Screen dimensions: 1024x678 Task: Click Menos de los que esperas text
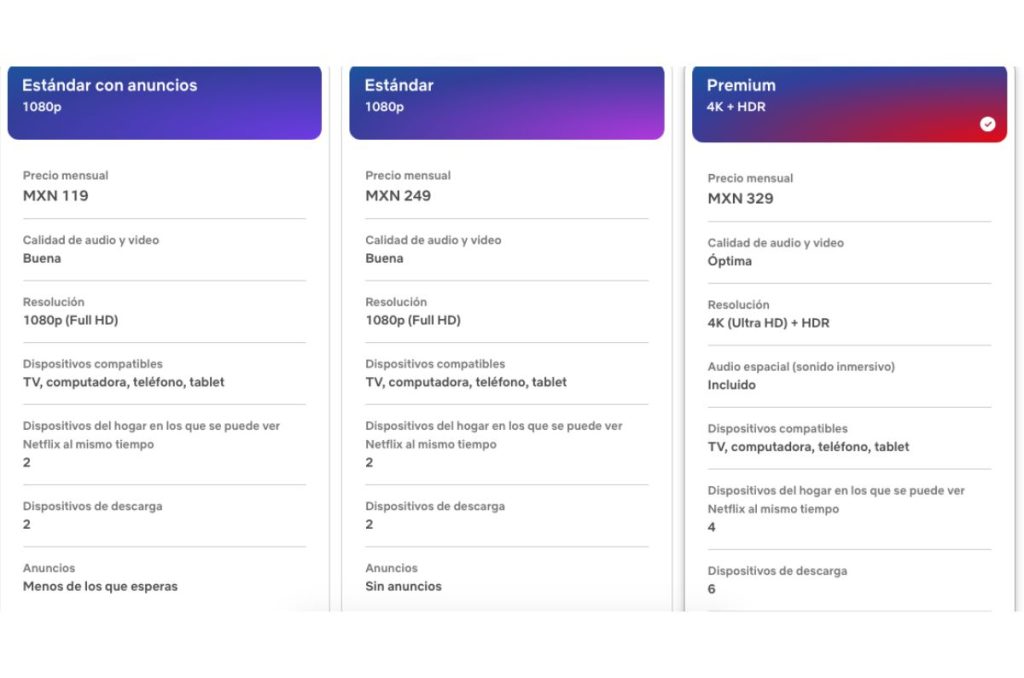pyautogui.click(x=100, y=586)
